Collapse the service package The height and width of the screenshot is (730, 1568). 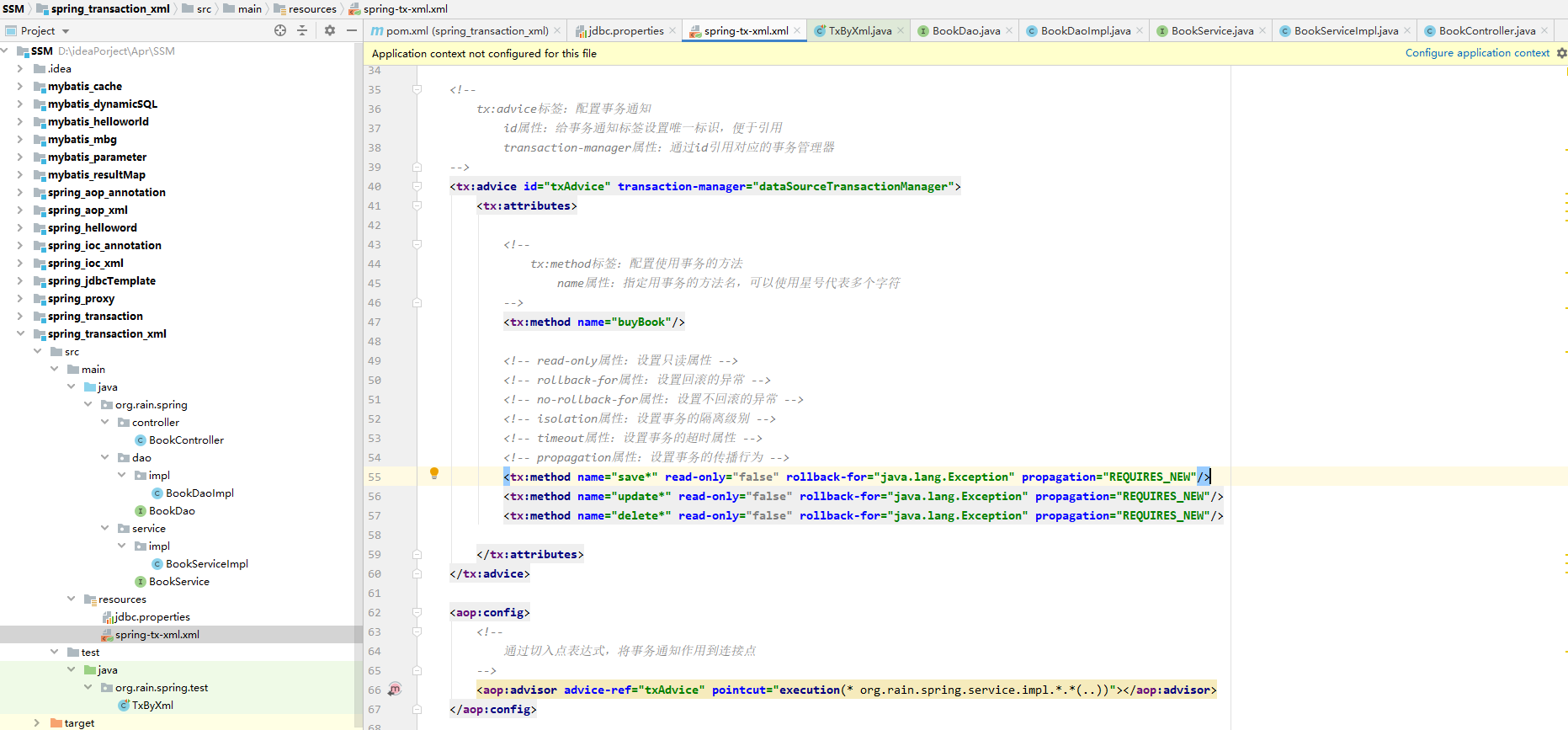(x=104, y=528)
